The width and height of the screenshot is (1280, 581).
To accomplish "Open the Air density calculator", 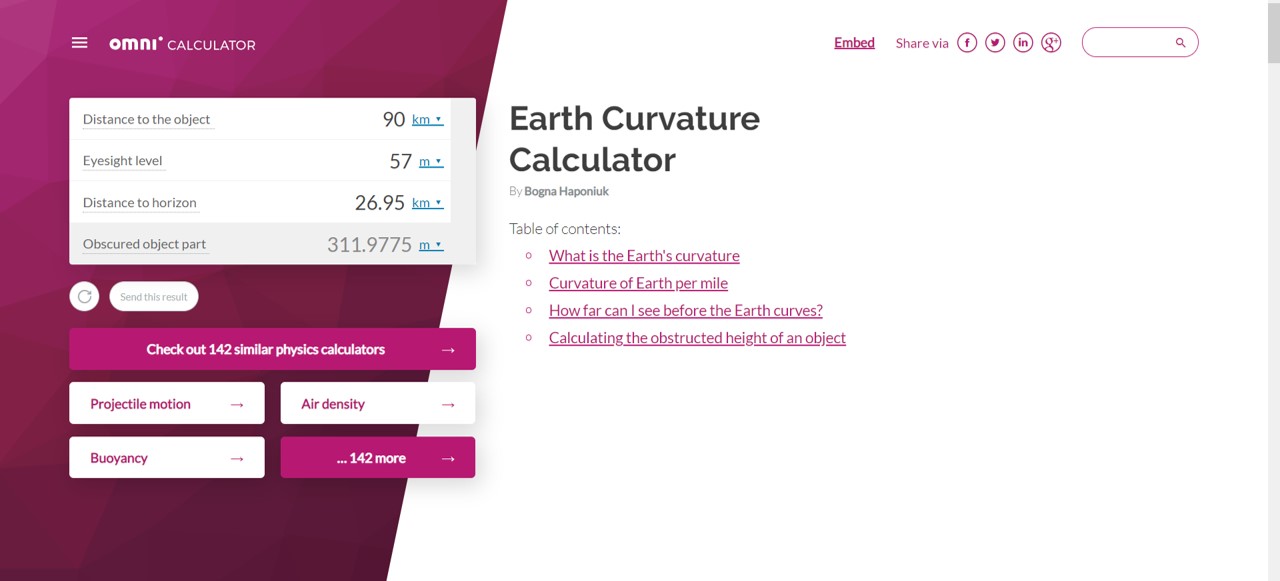I will coord(378,404).
